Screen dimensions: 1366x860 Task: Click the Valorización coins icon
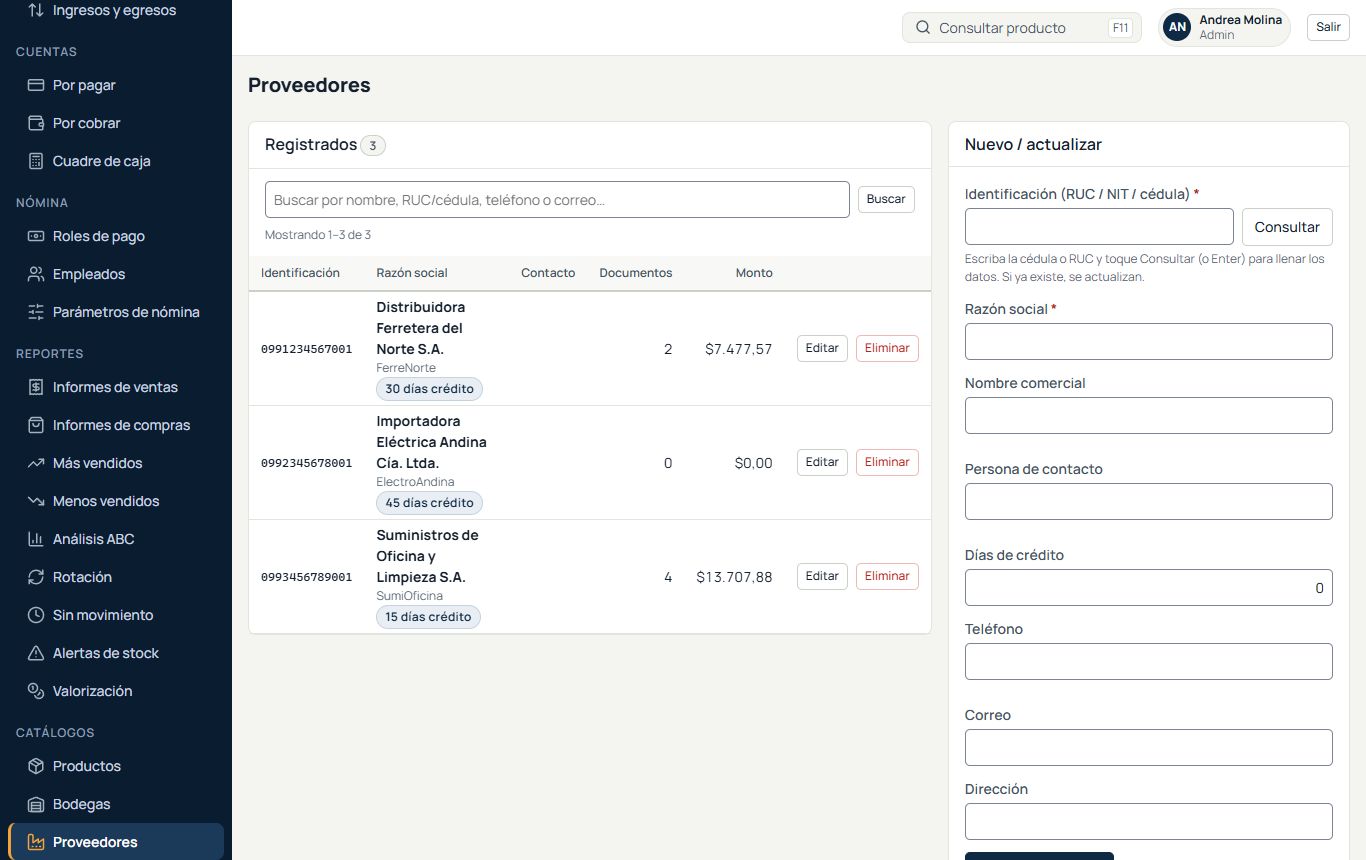pyautogui.click(x=36, y=691)
